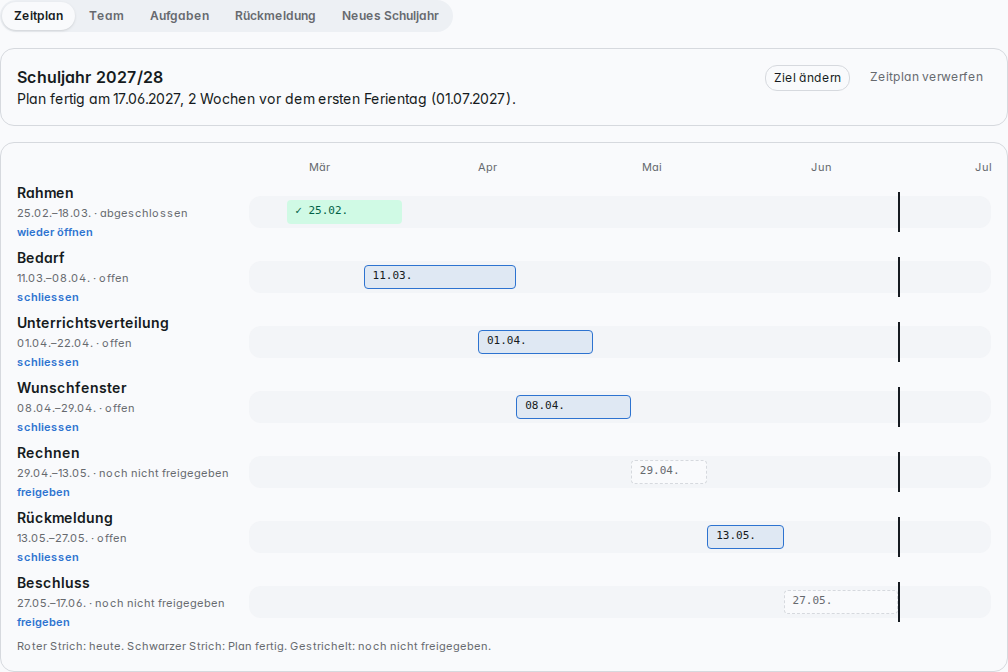Screen dimensions: 1008x672
Task: Click the 13.05.–27.05. offen status
Action: 71,538
